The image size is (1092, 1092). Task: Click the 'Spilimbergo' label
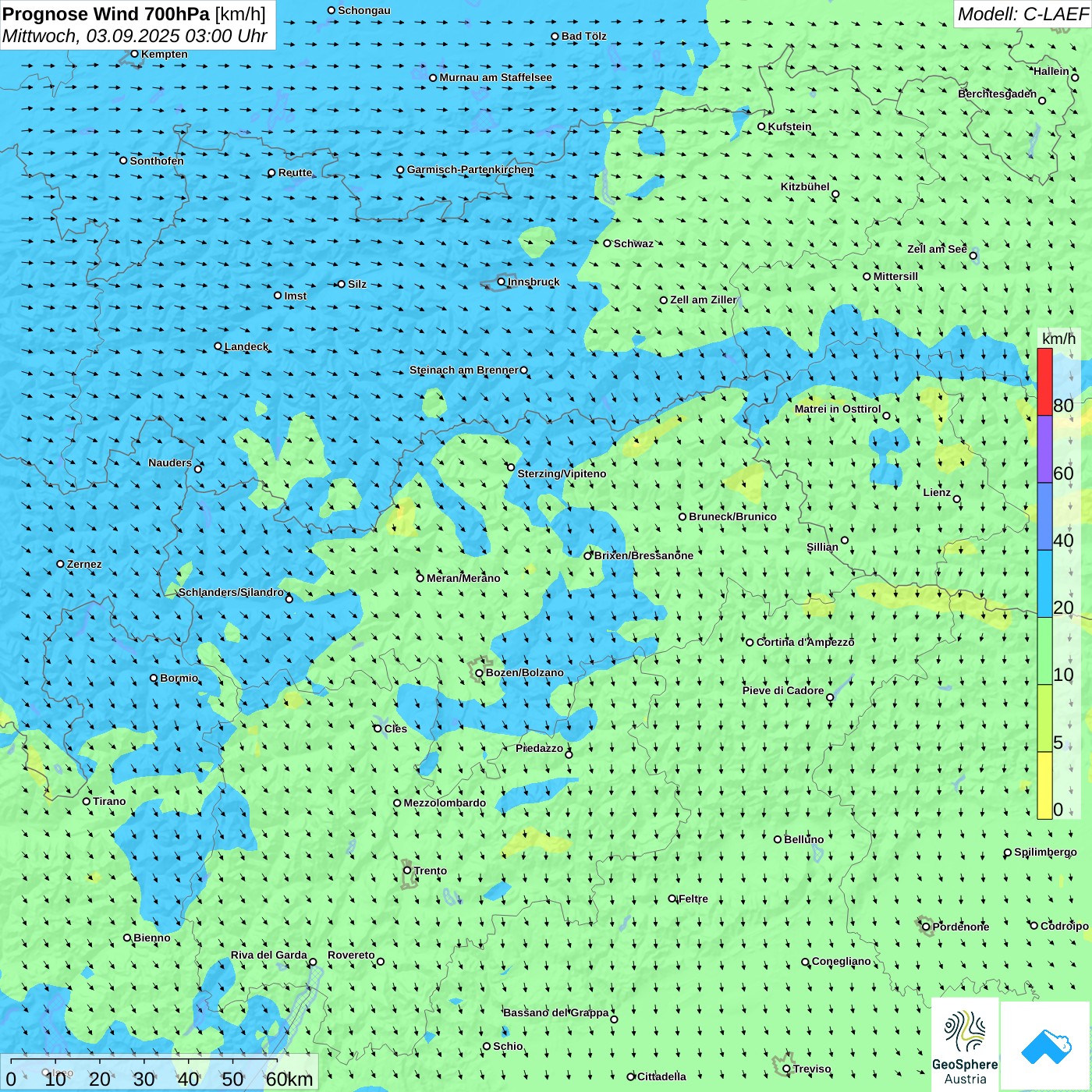1045,852
